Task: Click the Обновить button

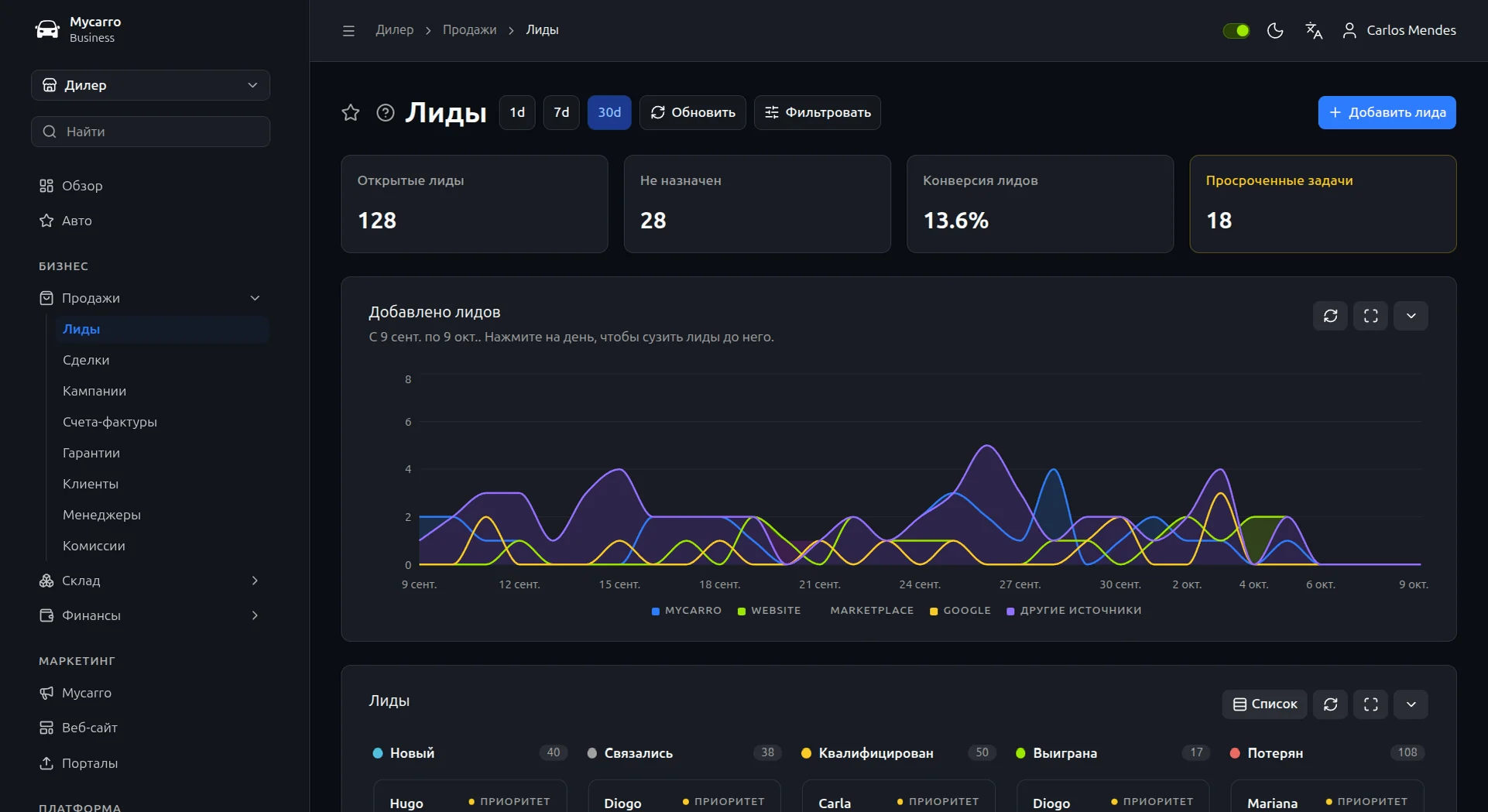Action: click(x=693, y=112)
